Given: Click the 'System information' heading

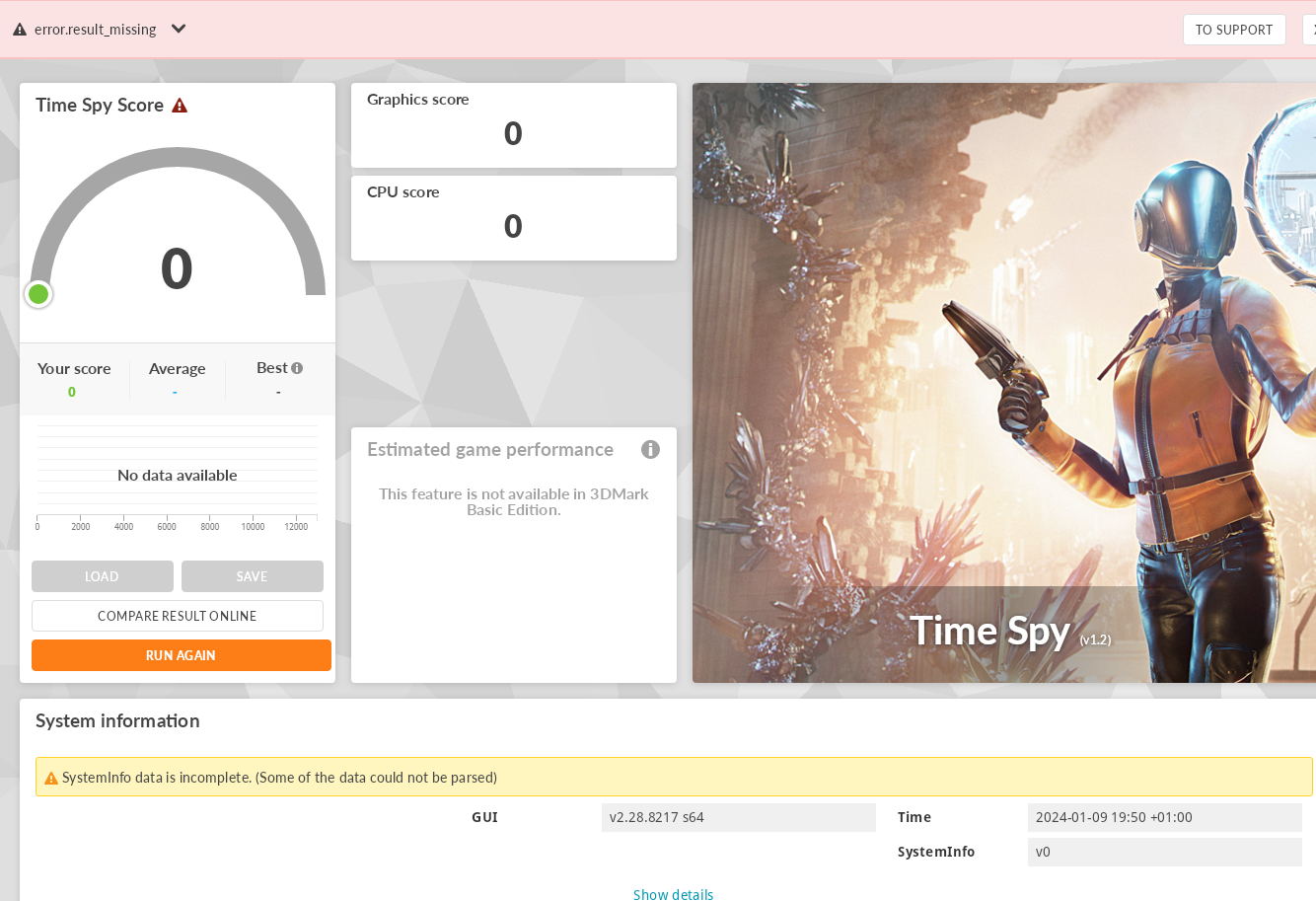Looking at the screenshot, I should point(117,721).
